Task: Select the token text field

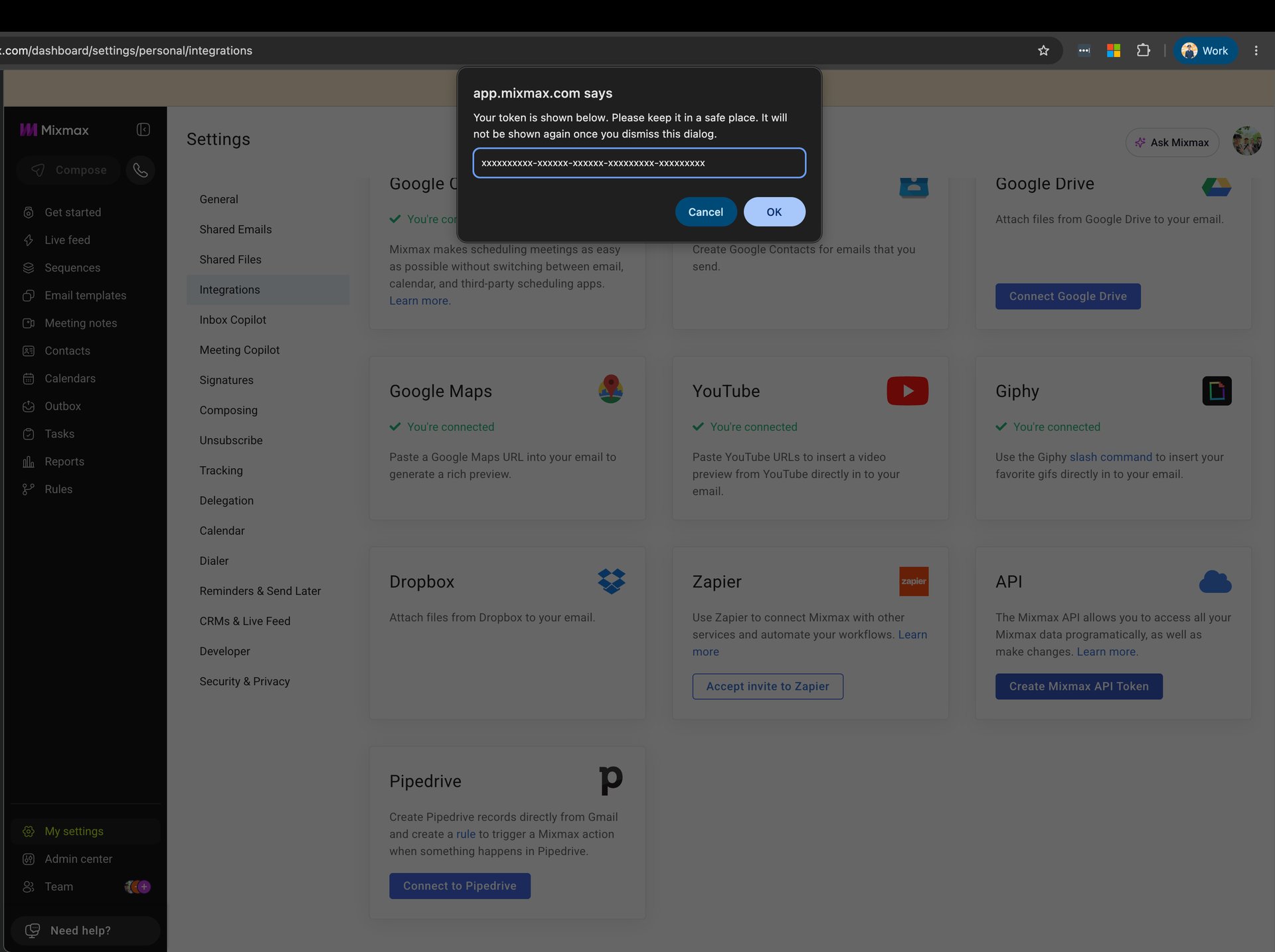Action: click(639, 163)
